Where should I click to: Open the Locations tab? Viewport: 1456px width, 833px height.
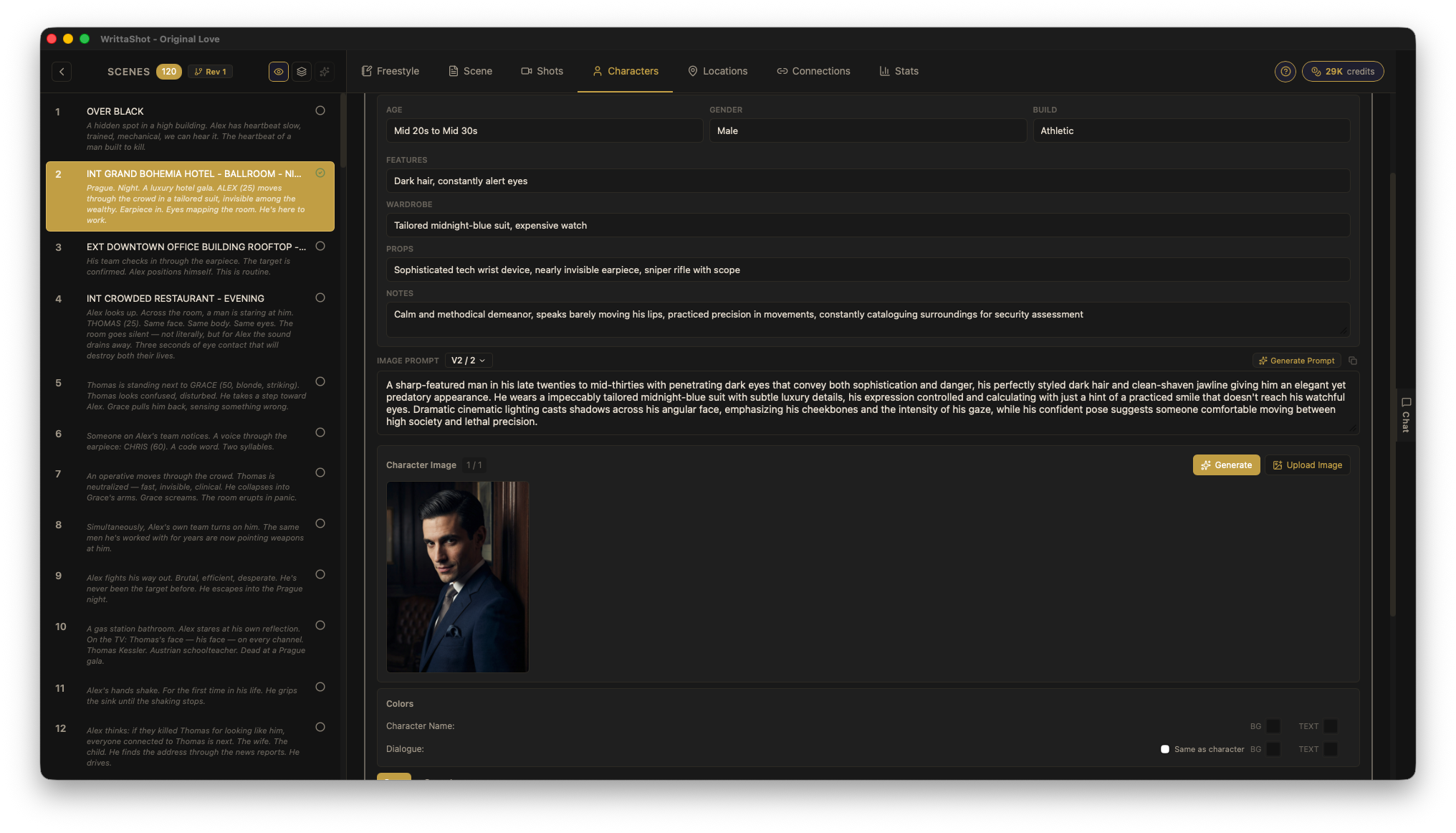(x=717, y=71)
